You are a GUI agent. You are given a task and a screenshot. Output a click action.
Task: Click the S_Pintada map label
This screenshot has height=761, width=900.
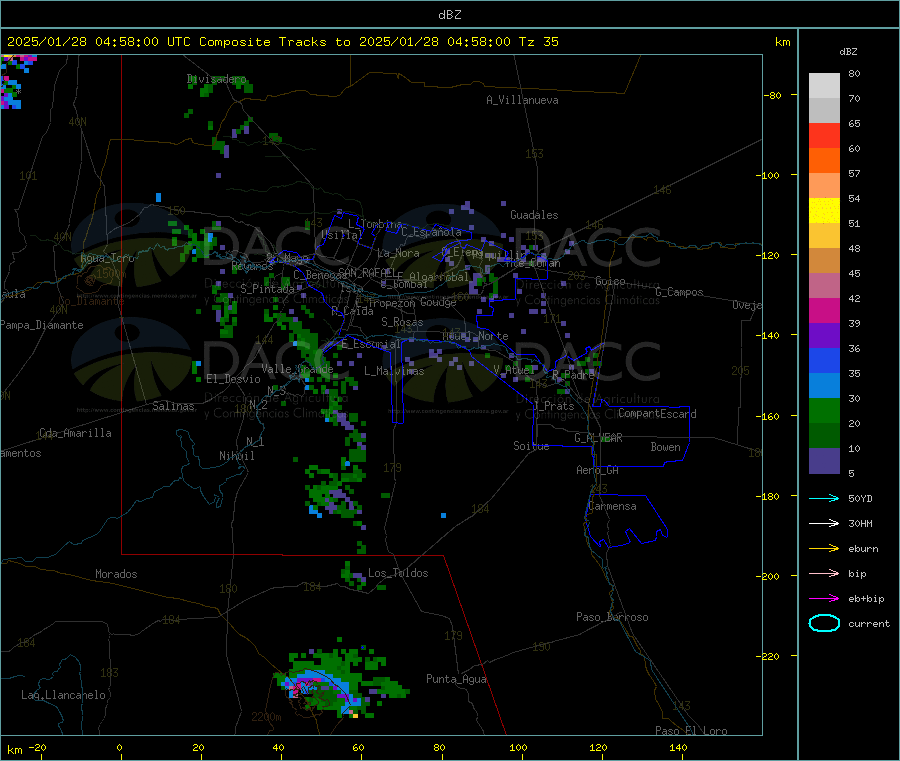coord(267,289)
